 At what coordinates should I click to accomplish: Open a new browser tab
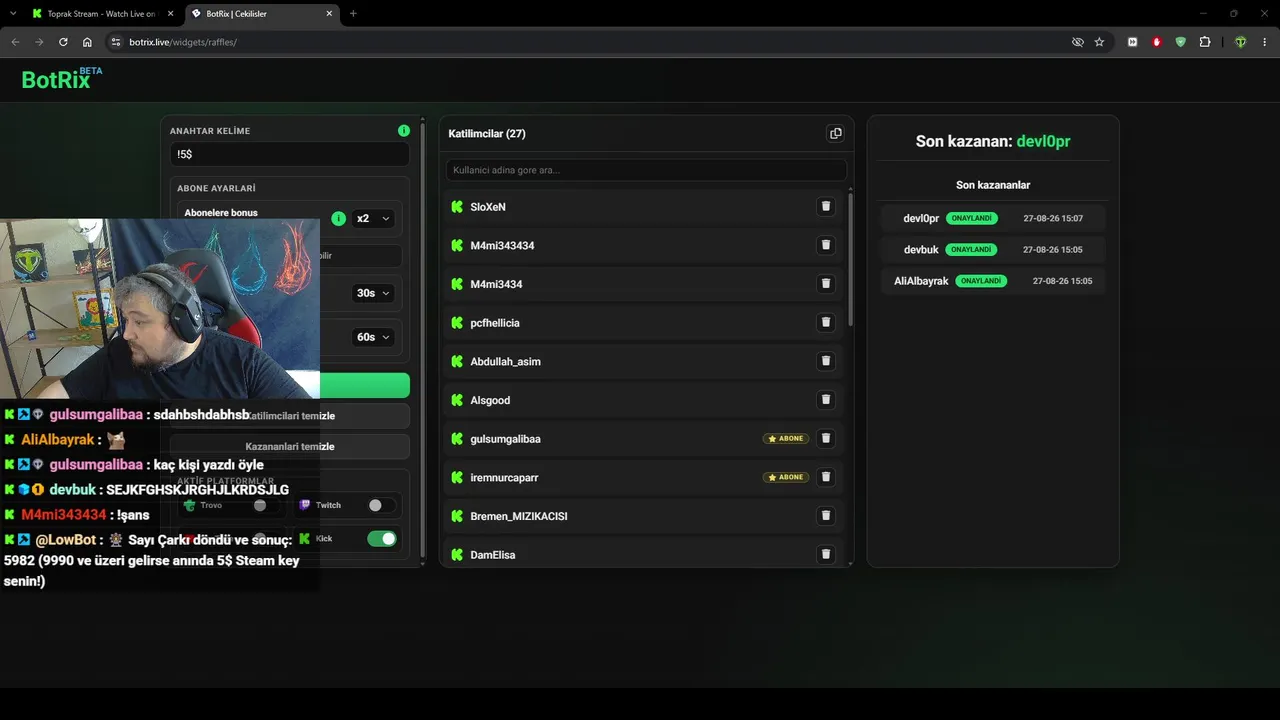353,14
